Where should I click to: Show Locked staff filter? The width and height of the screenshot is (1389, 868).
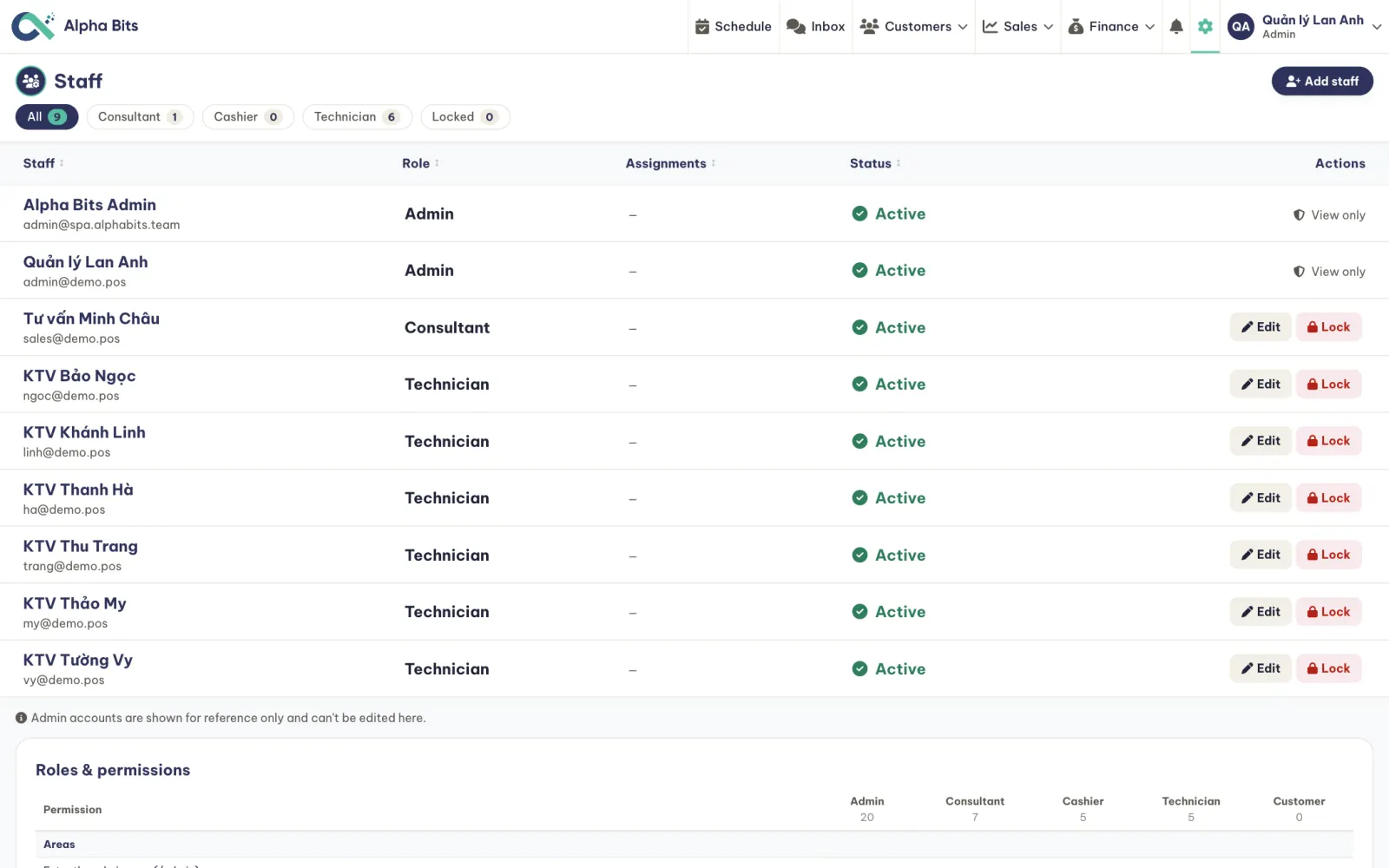point(464,117)
